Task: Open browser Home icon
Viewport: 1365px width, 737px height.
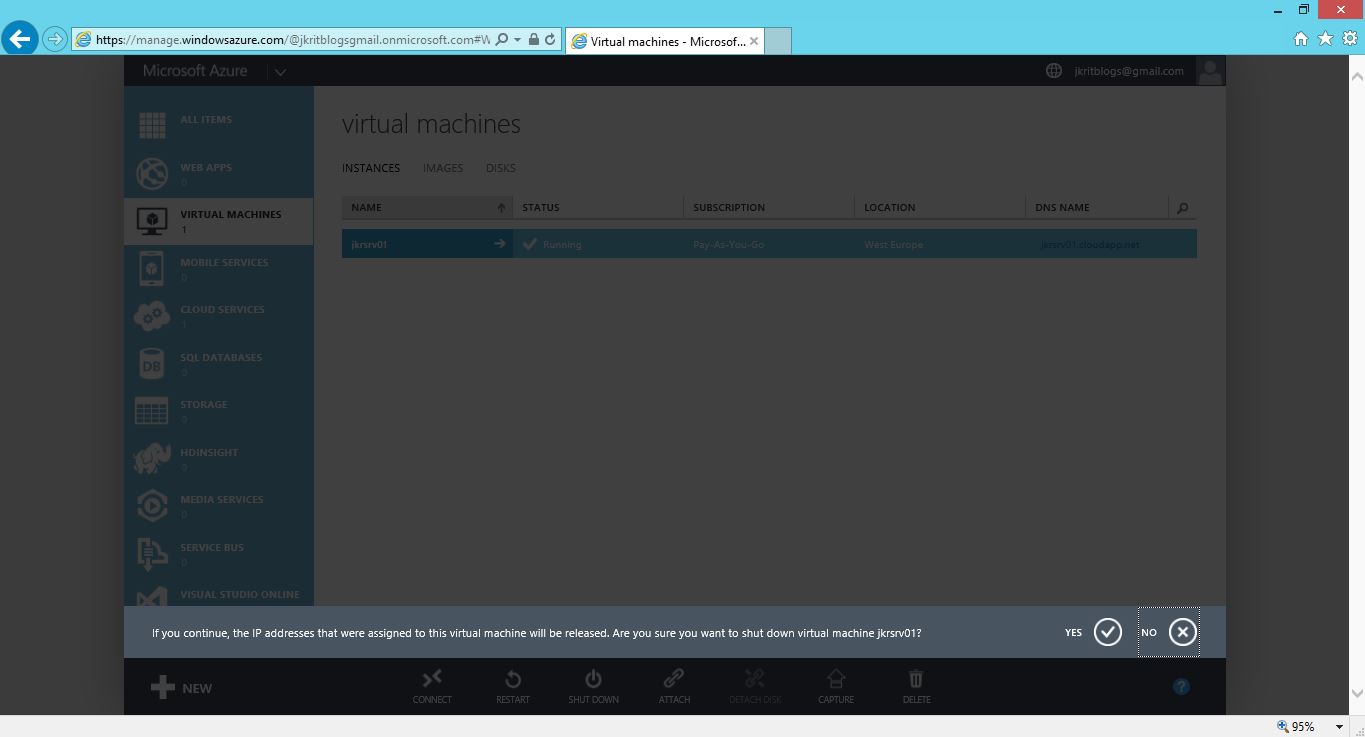Action: pyautogui.click(x=1300, y=39)
